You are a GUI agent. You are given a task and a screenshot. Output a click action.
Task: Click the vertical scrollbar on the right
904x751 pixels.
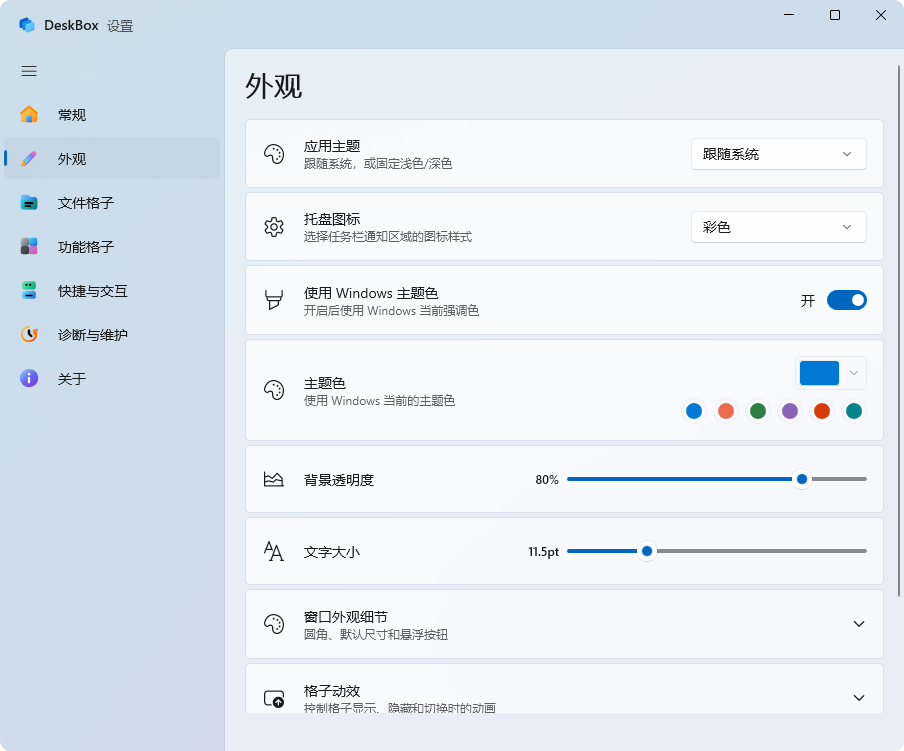pos(899,331)
